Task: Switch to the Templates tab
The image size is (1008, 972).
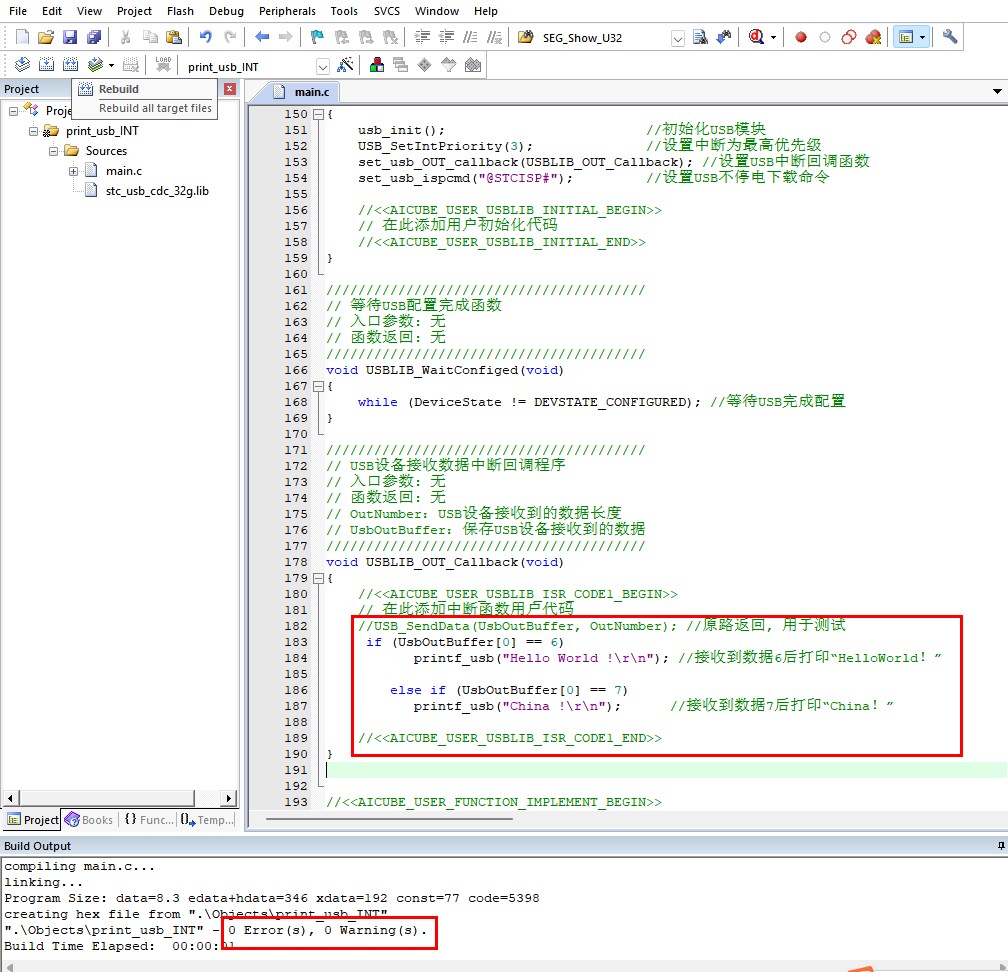Action: pos(206,820)
